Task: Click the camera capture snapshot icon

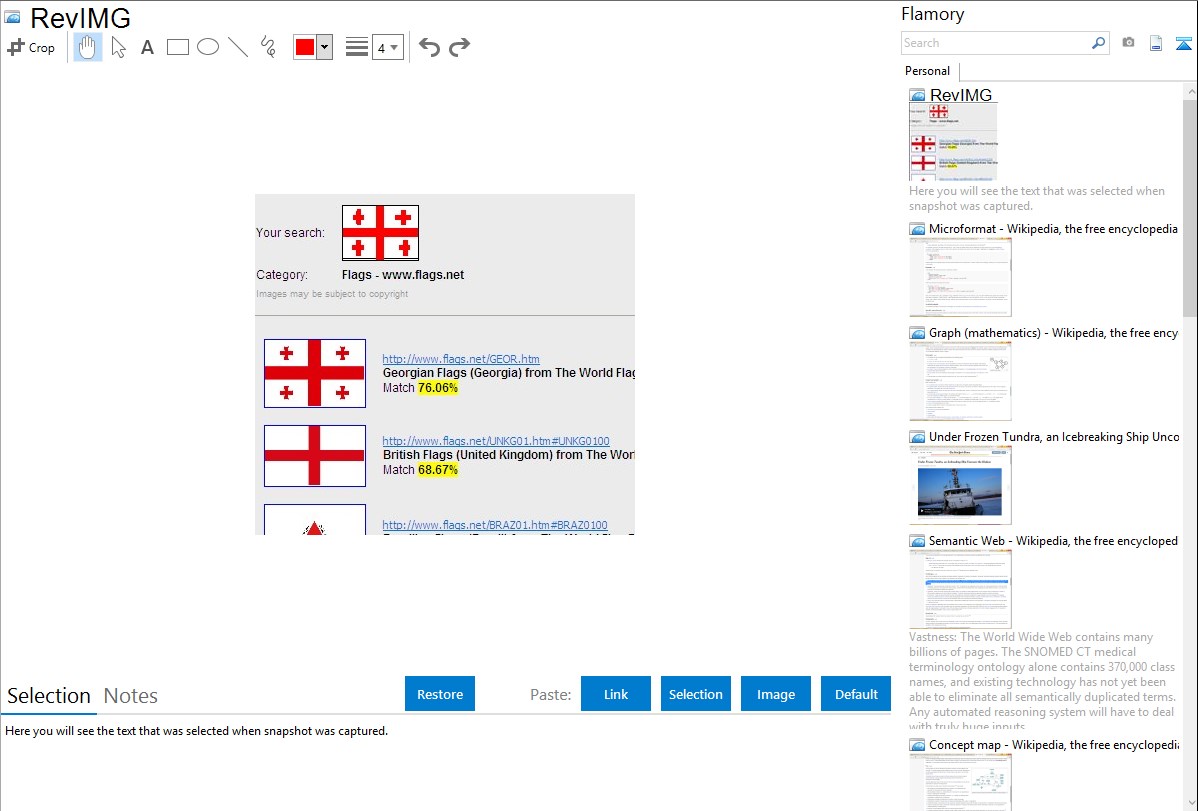Action: (1128, 43)
